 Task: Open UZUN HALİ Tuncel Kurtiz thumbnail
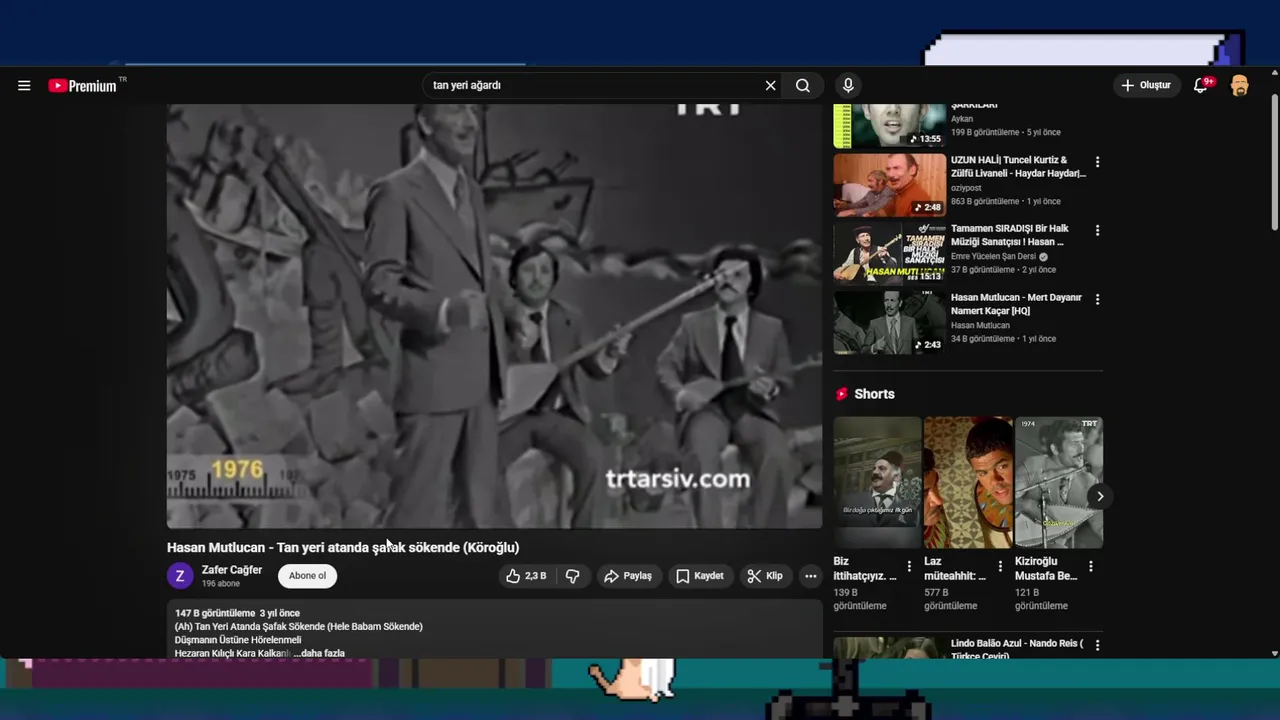tap(889, 185)
